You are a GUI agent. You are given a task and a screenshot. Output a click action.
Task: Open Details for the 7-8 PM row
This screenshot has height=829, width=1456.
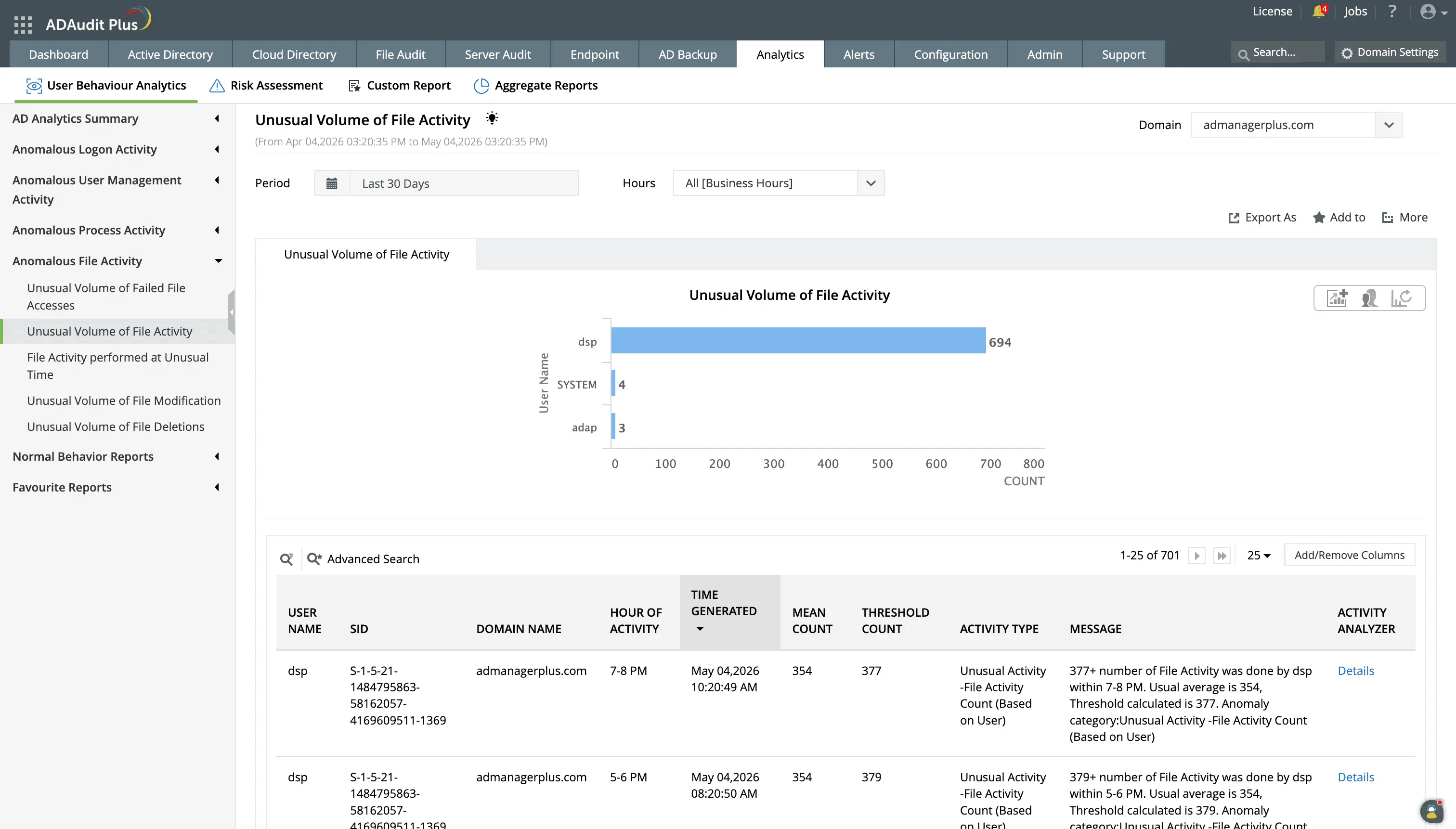coord(1355,671)
